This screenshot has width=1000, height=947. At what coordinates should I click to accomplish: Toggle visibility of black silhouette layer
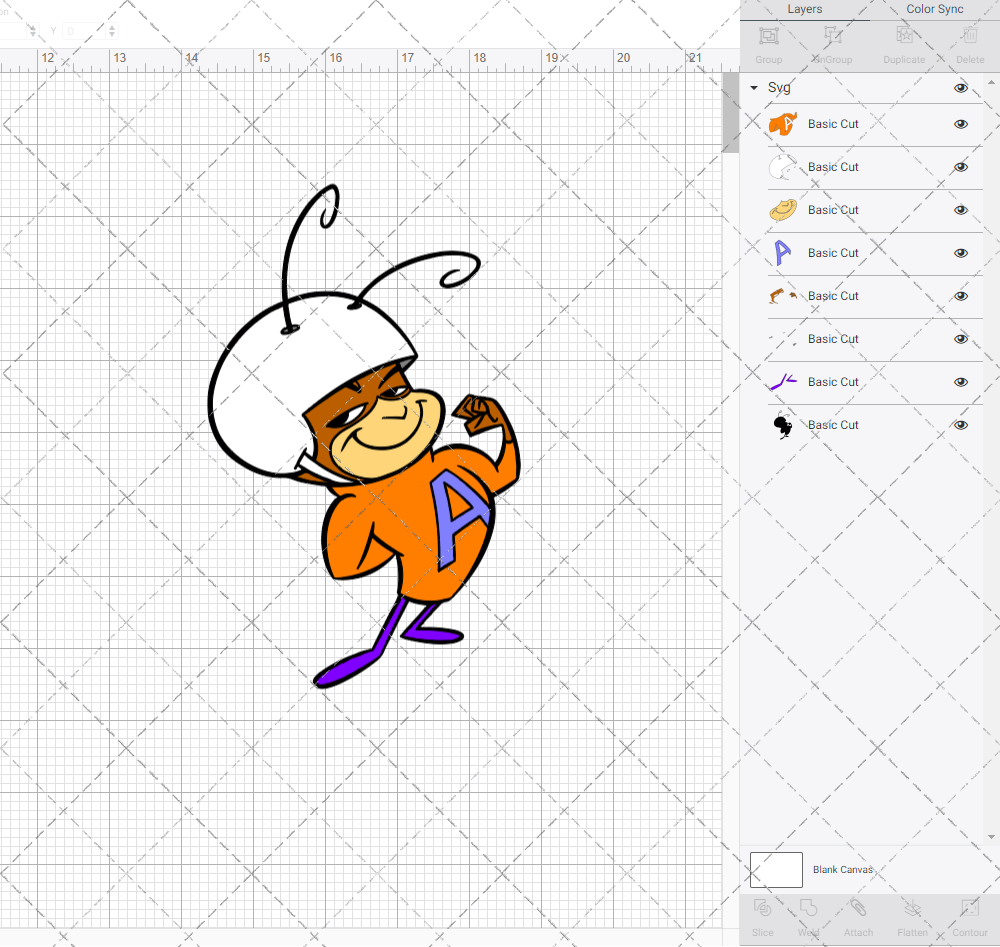point(961,425)
